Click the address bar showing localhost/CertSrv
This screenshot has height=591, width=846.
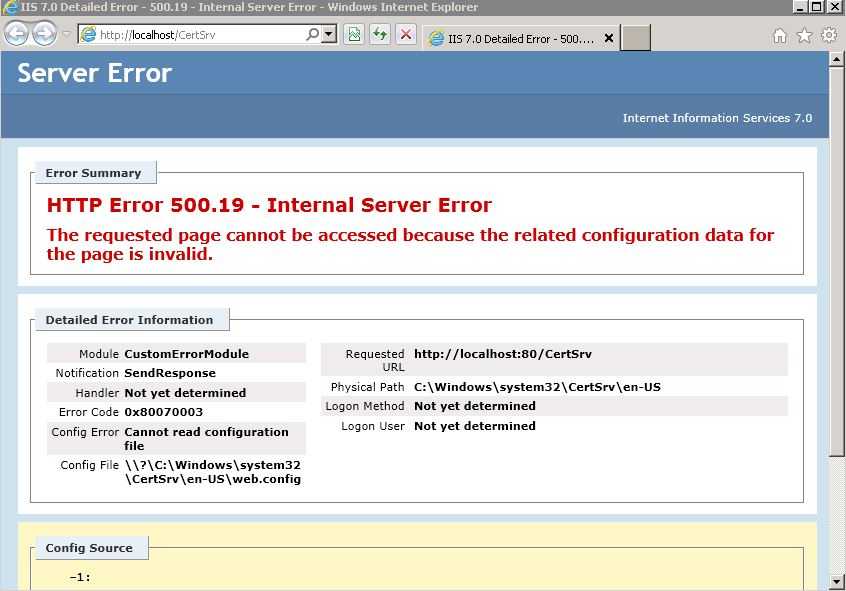[x=192, y=35]
